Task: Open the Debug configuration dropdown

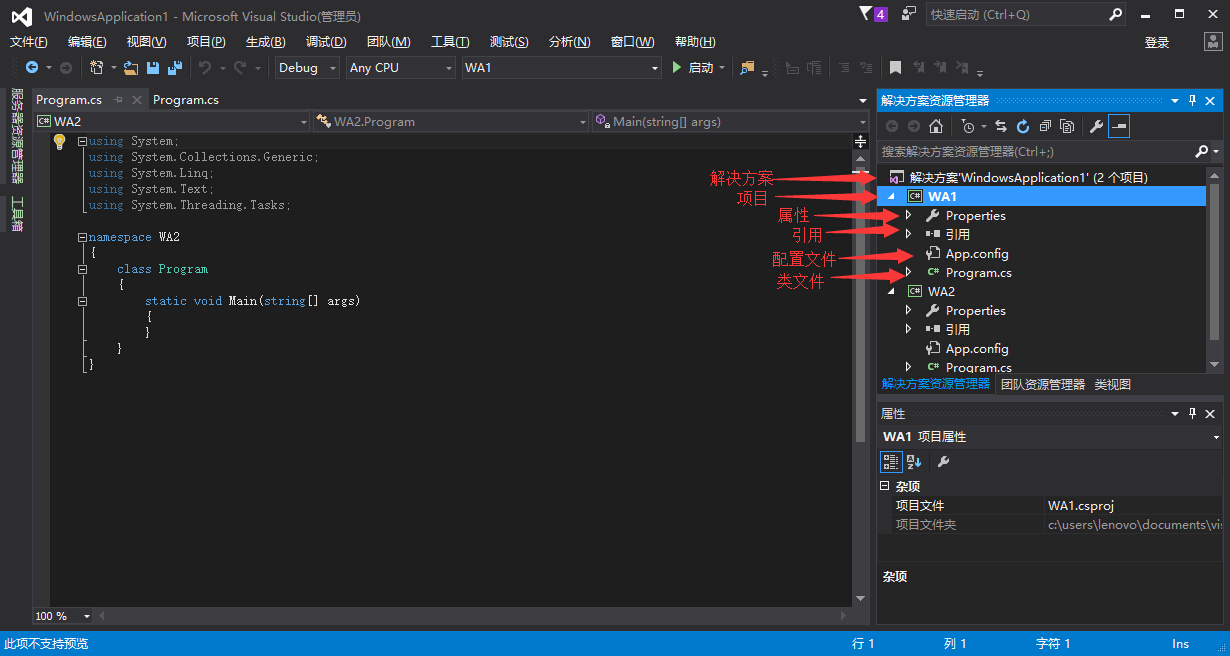Action: (x=307, y=68)
